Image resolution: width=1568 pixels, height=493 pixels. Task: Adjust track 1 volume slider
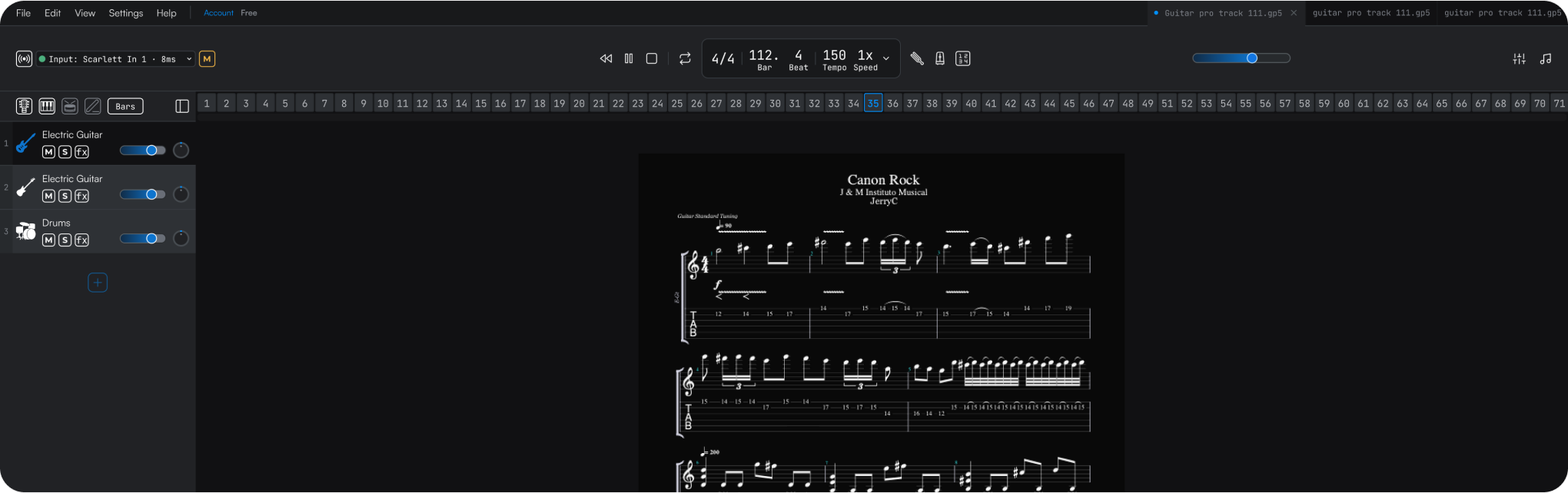click(143, 151)
